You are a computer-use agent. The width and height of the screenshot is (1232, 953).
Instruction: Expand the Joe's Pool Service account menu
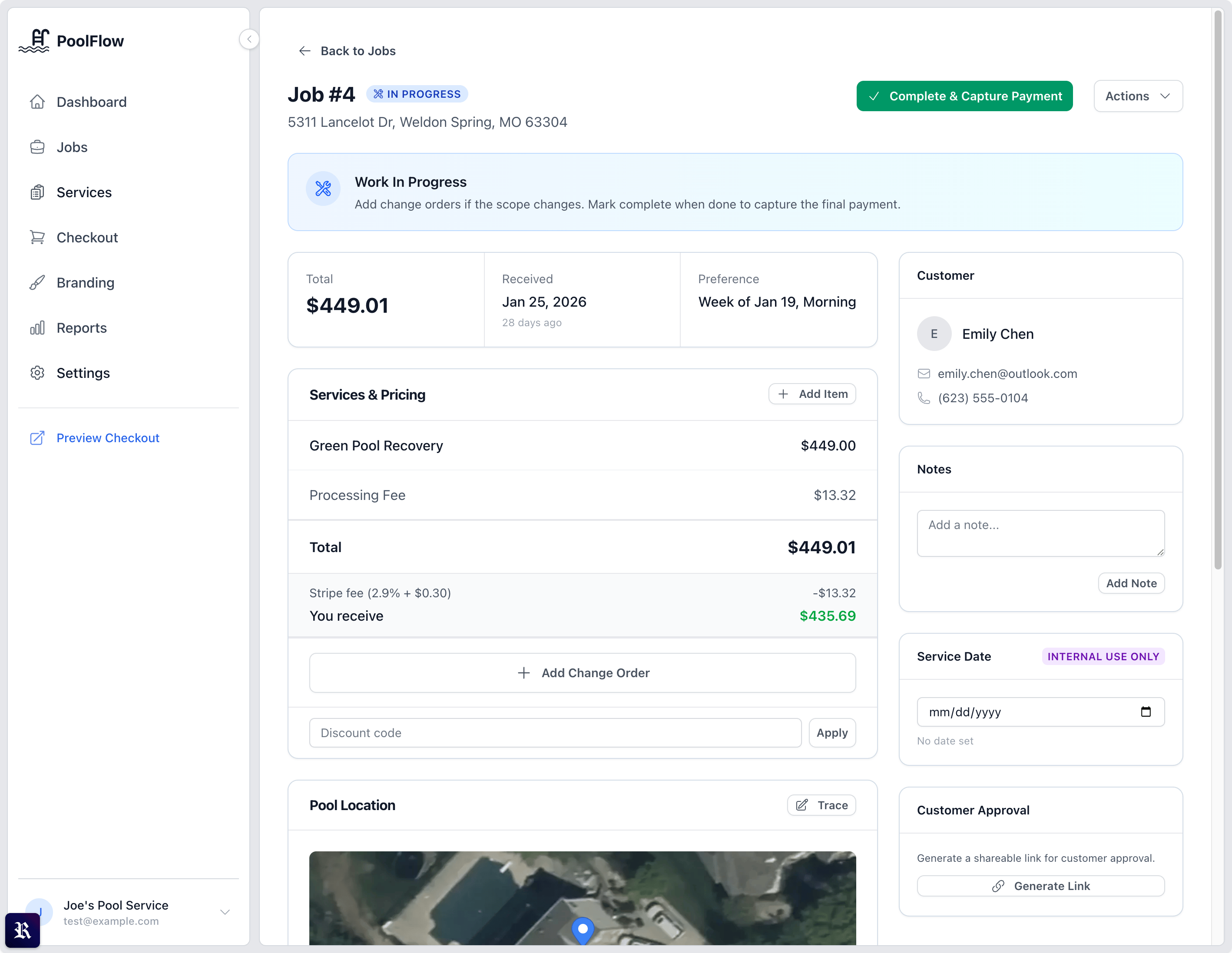coord(225,912)
